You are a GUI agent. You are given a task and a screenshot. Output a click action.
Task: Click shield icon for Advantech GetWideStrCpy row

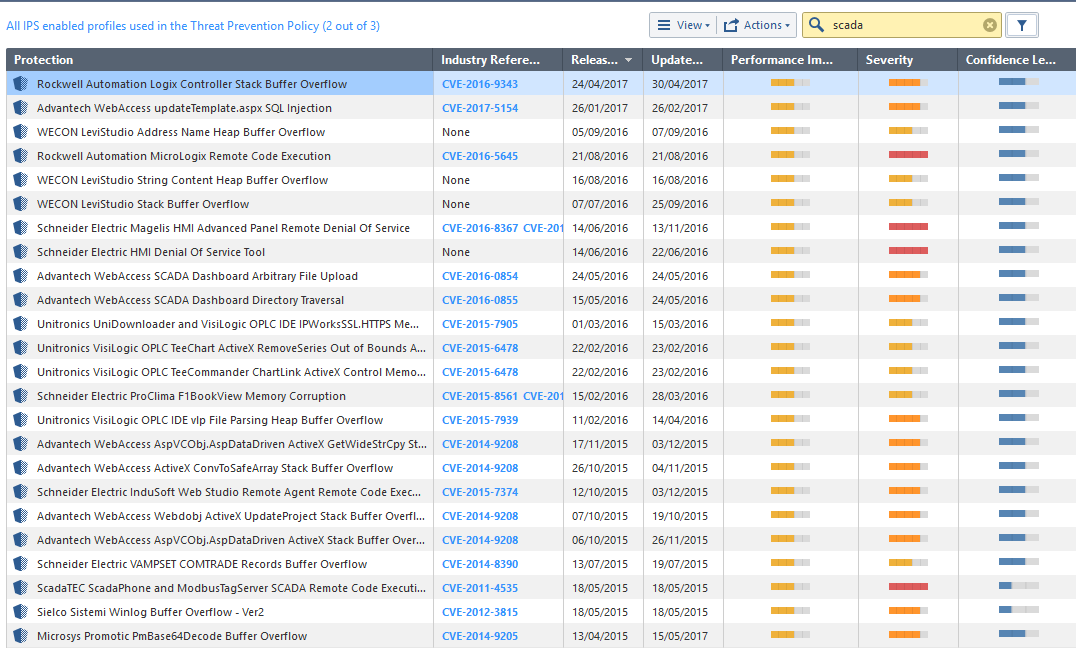(x=21, y=444)
